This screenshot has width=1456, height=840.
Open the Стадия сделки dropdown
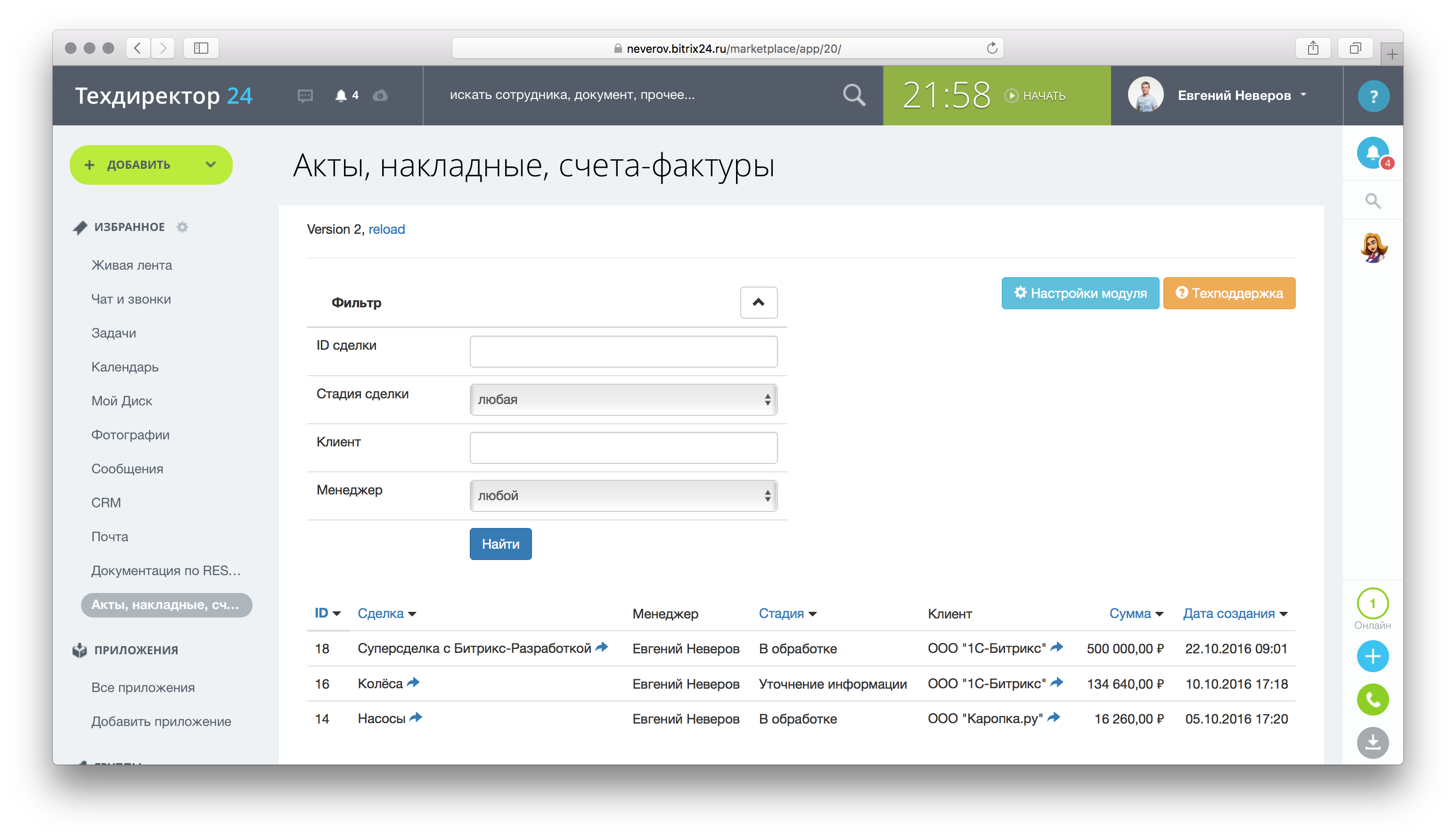point(623,400)
